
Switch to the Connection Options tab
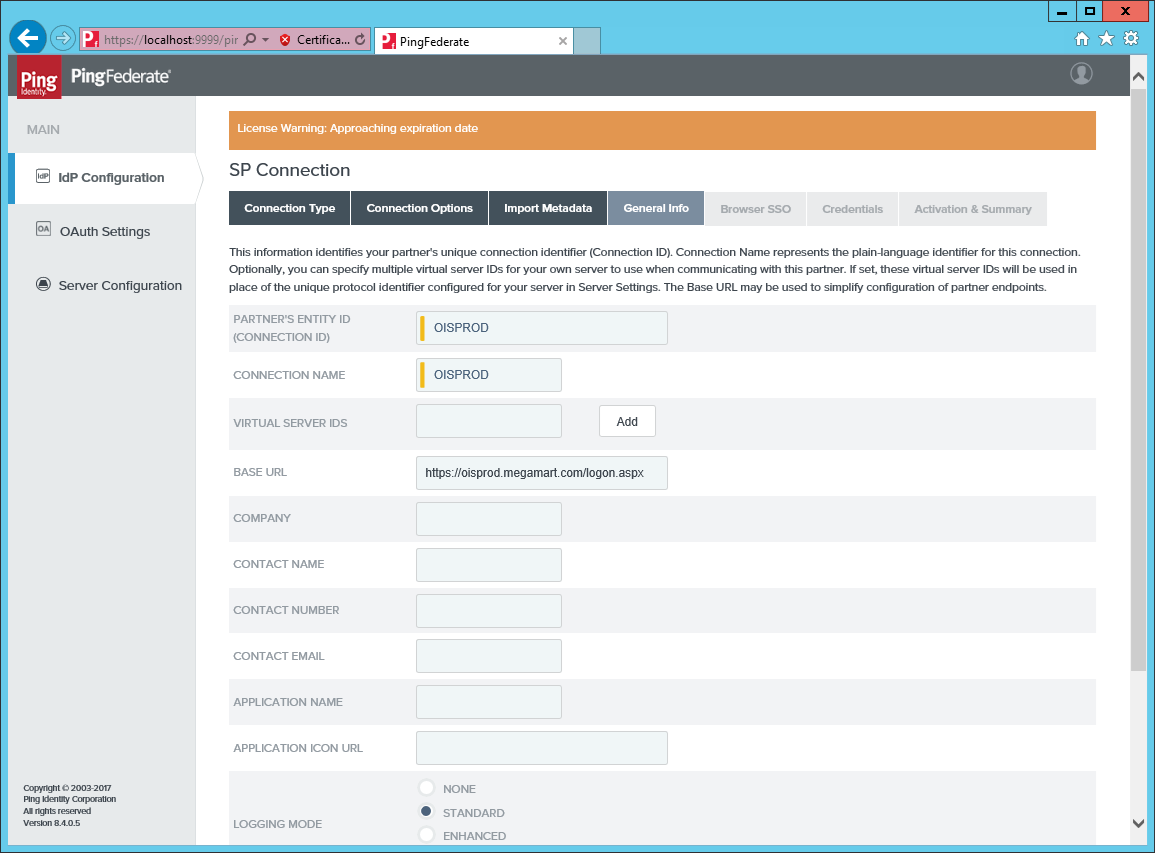pyautogui.click(x=420, y=208)
